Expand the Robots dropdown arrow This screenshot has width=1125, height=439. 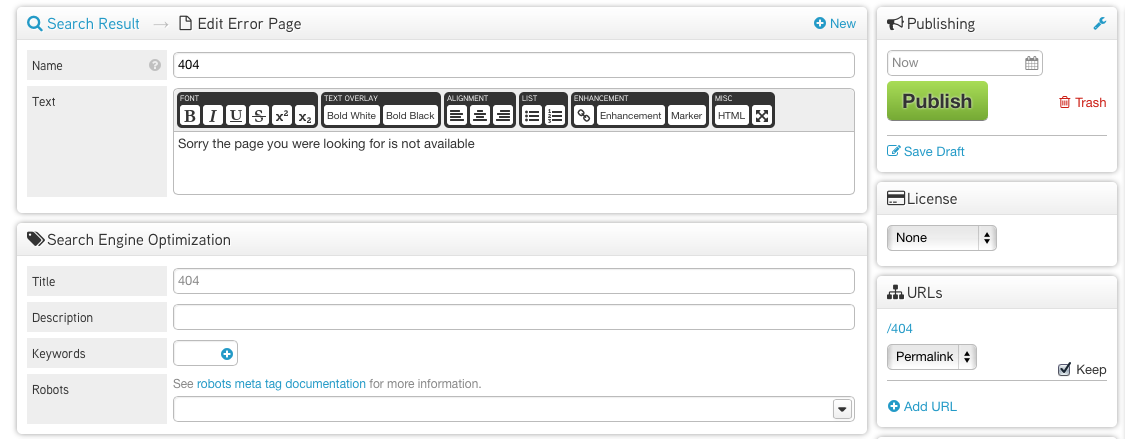(x=842, y=409)
